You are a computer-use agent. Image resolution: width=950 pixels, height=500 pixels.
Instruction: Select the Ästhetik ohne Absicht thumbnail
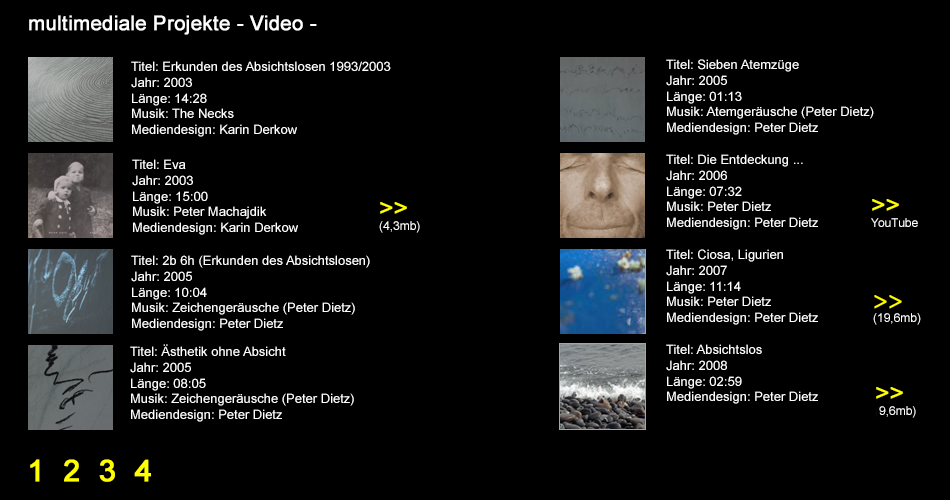click(70, 387)
